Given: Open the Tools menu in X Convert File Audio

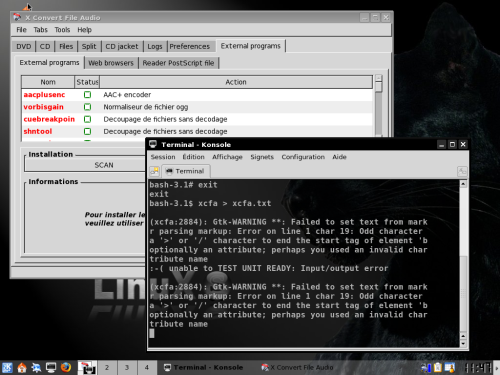Looking at the screenshot, I should pyautogui.click(x=62, y=30).
